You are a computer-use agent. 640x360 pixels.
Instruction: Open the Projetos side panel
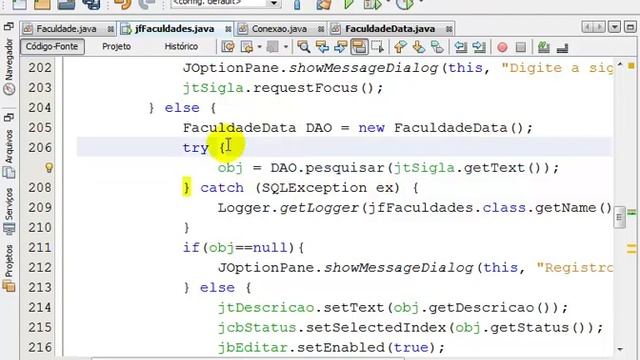(9, 268)
